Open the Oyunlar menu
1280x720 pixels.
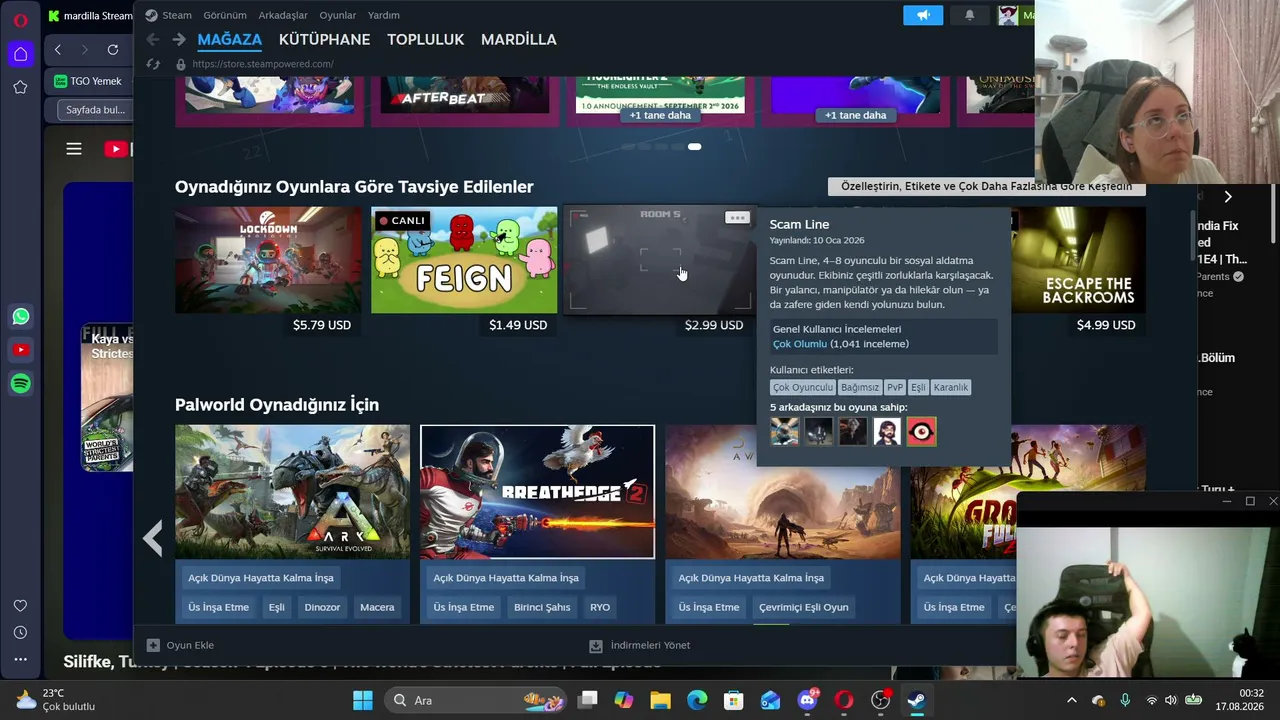338,15
